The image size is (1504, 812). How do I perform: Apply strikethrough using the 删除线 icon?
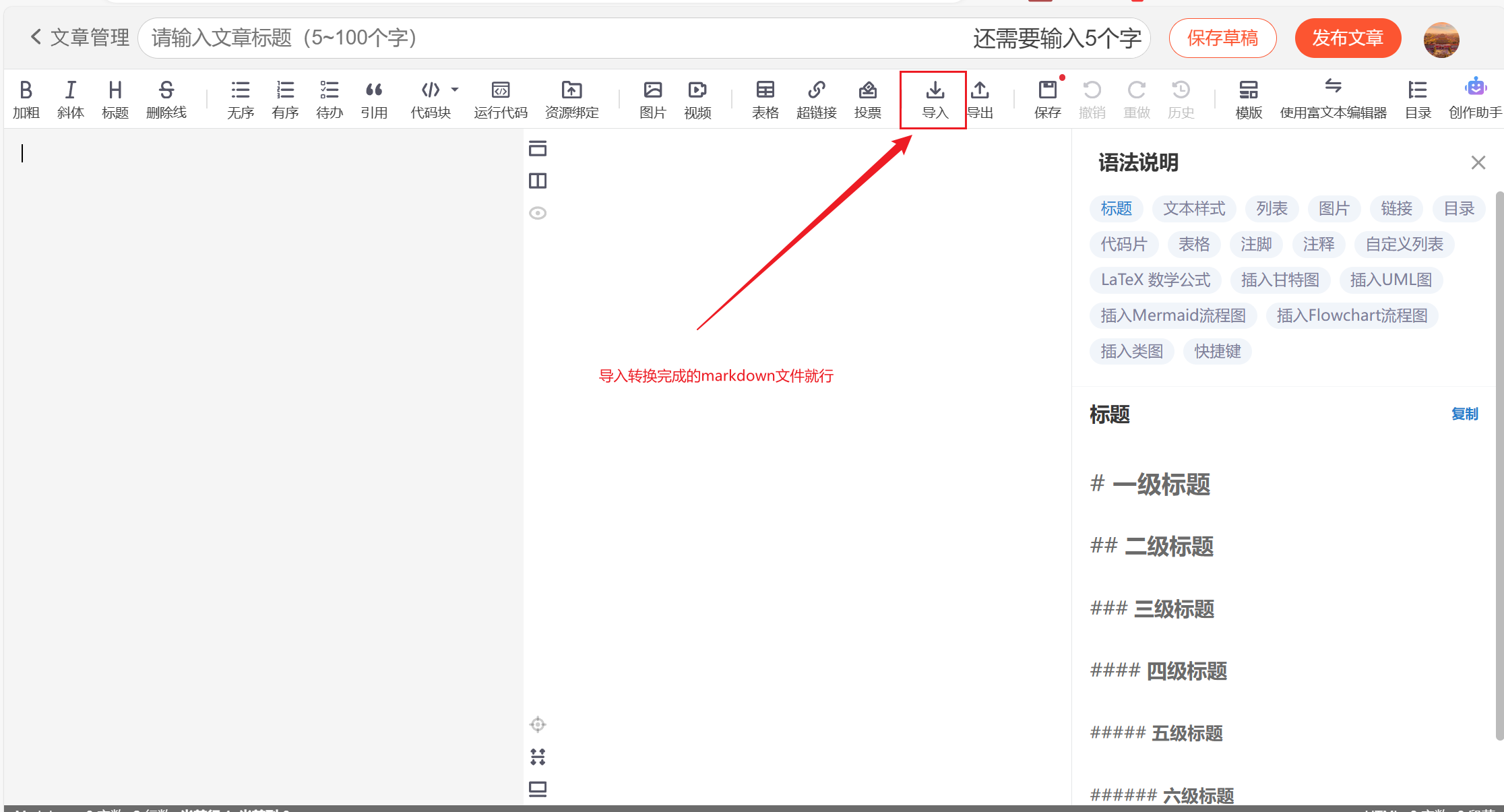[166, 98]
